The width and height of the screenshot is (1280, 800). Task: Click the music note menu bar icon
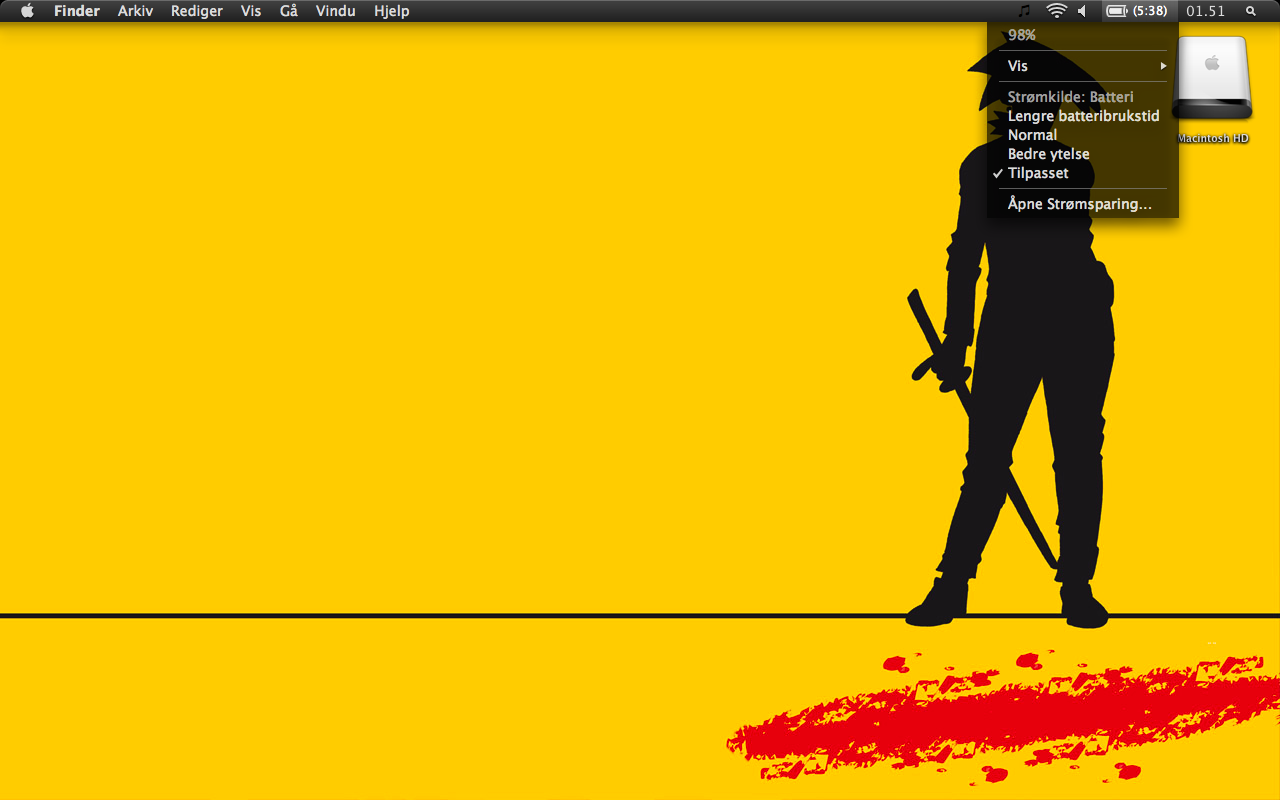[x=1024, y=11]
